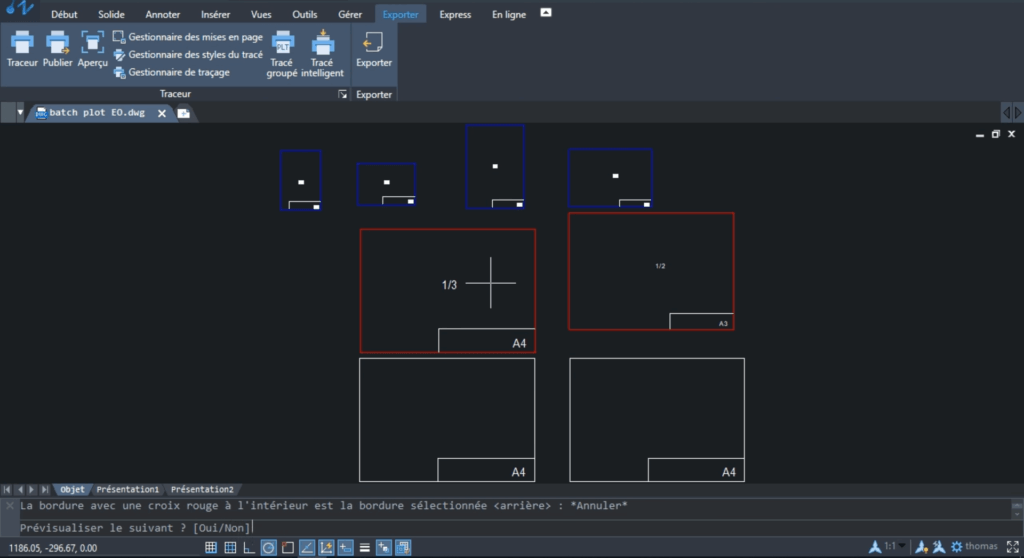The image size is (1024, 558).
Task: Toggle dynamic input status icon
Action: (x=345, y=548)
